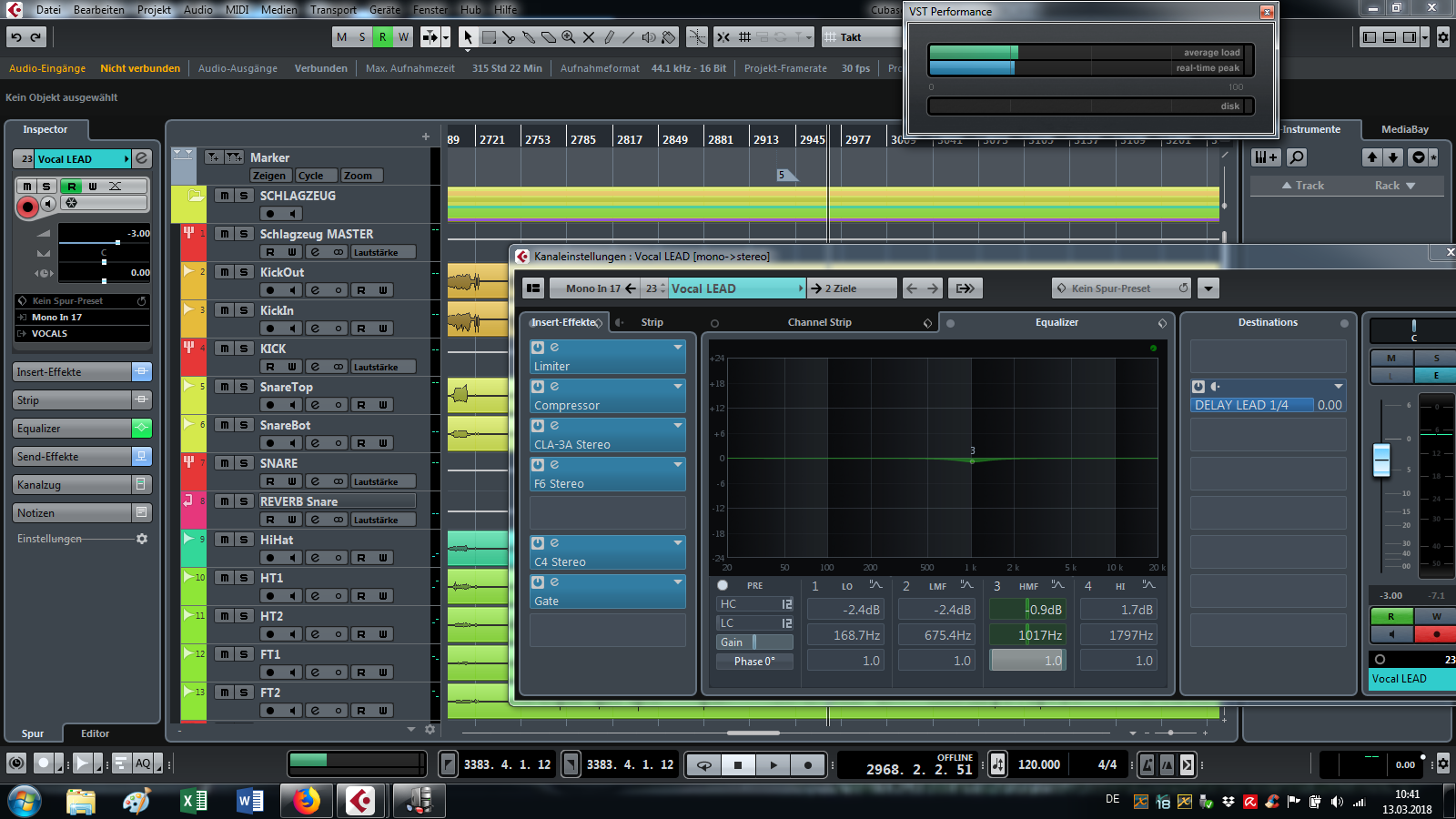The height and width of the screenshot is (819, 1456).
Task: Click the Phase 0° button
Action: click(x=754, y=662)
